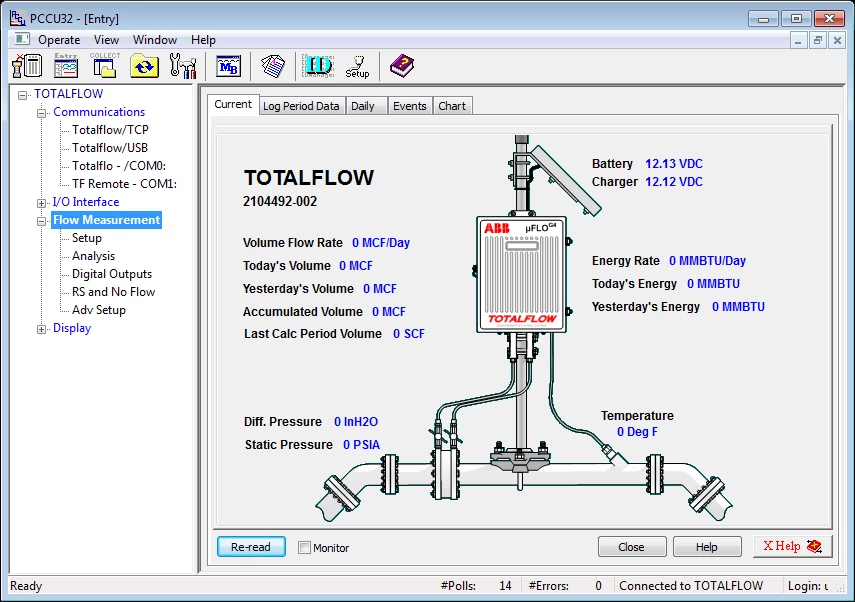The image size is (855, 602).
Task: Launch the 32-bit loader with the MB icon
Action: pos(228,64)
